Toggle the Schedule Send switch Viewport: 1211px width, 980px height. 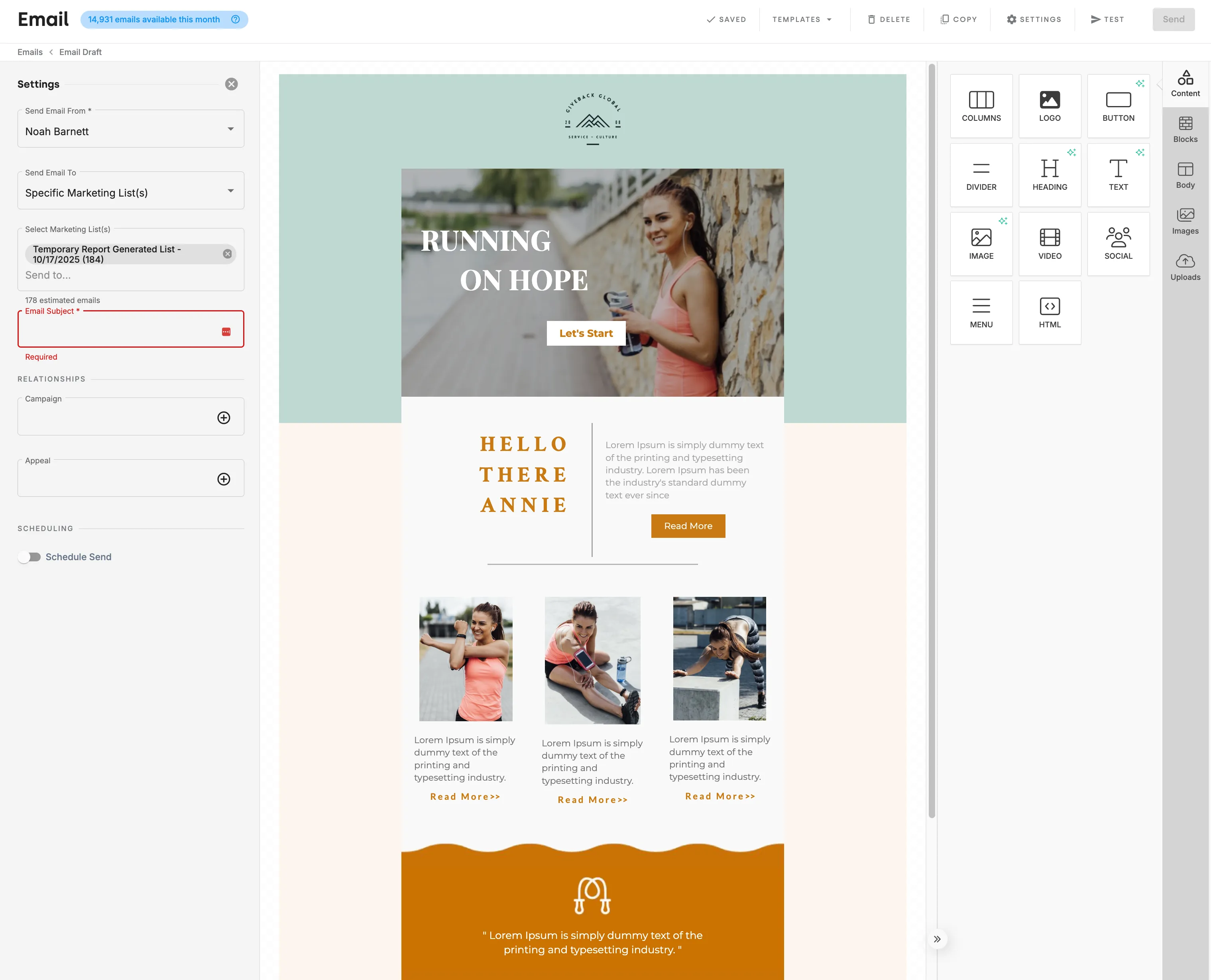pyautogui.click(x=29, y=557)
